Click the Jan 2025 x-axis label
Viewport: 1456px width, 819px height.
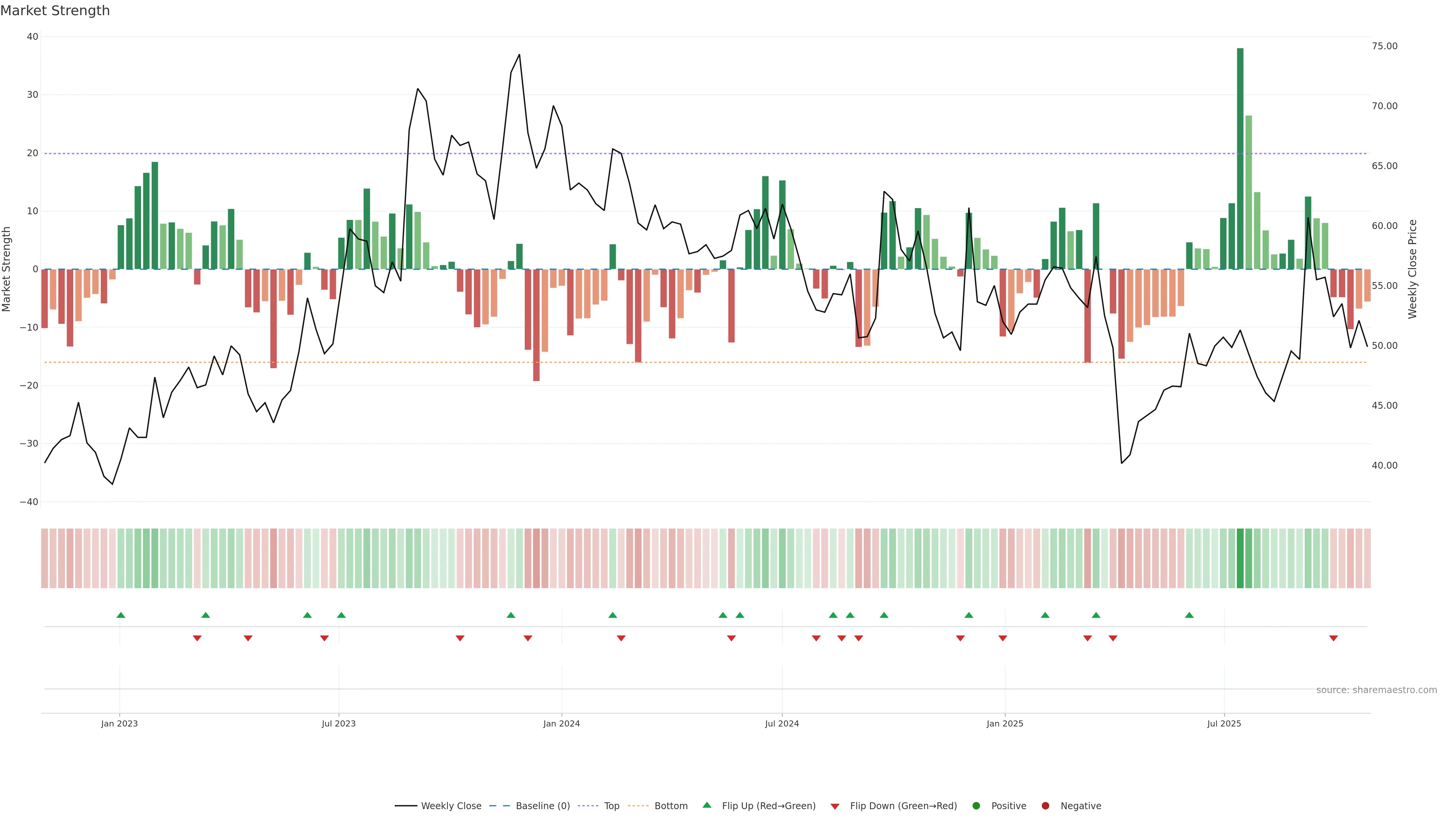1005,723
